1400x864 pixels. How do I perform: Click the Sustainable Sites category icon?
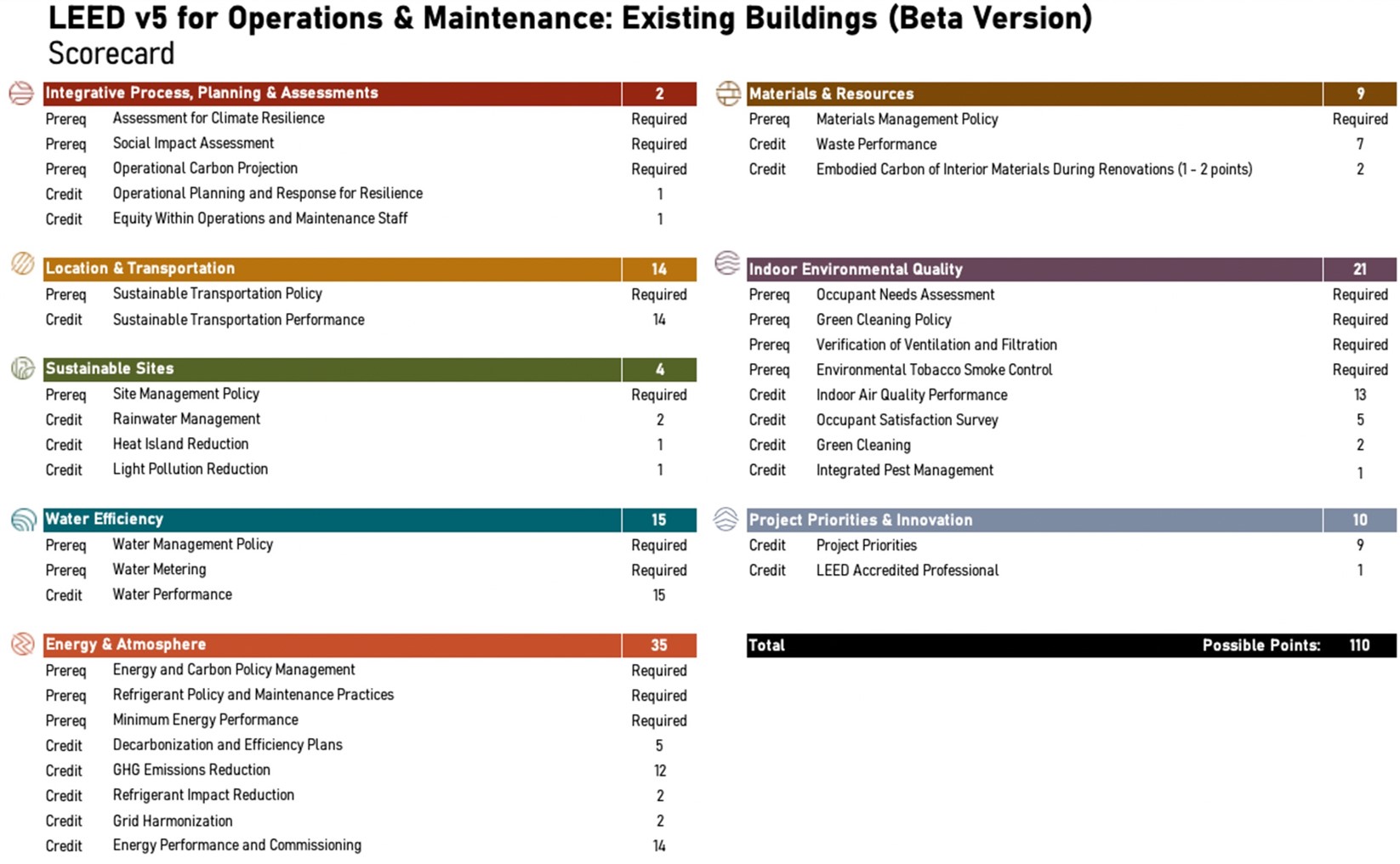(23, 368)
